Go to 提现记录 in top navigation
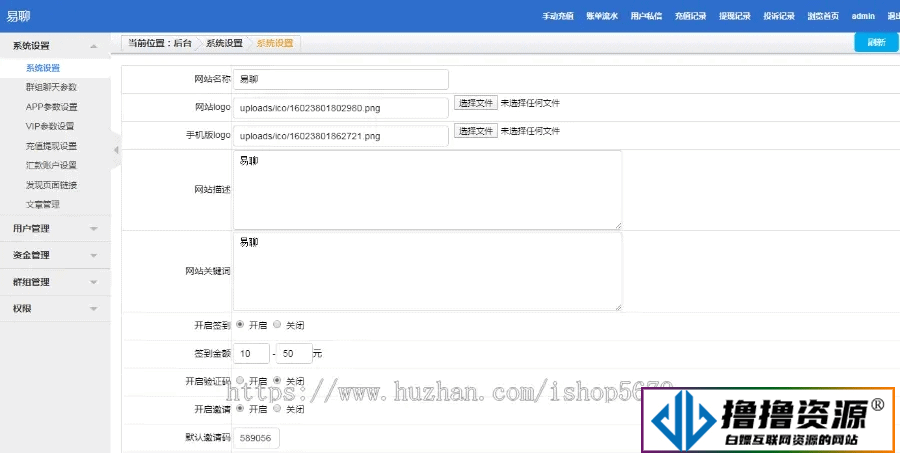Screen dimensions: 900x453 pyautogui.click(x=735, y=16)
